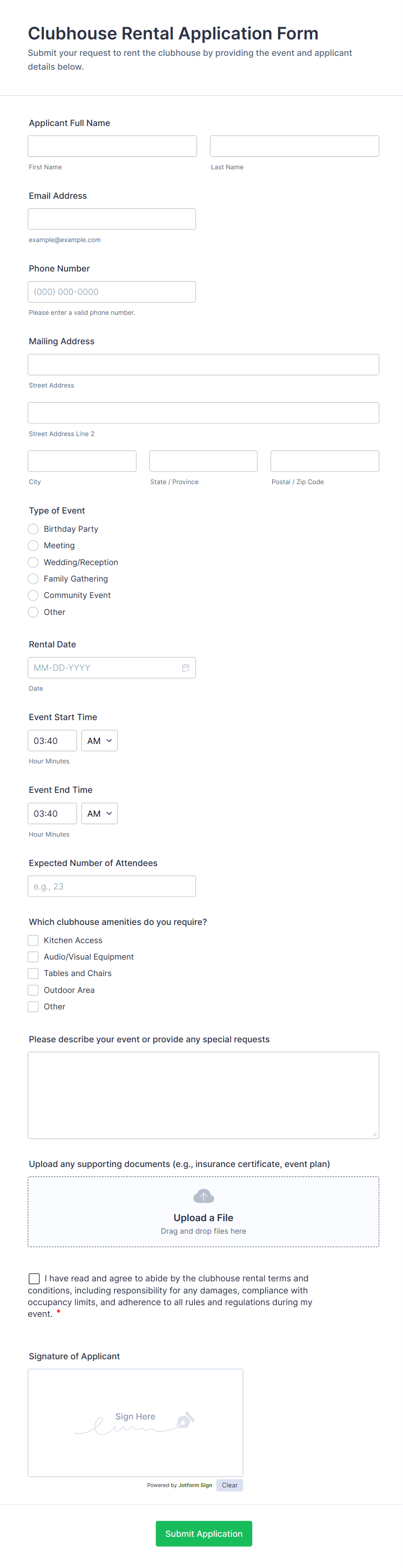Choose the Wedding/Reception event type

point(33,563)
